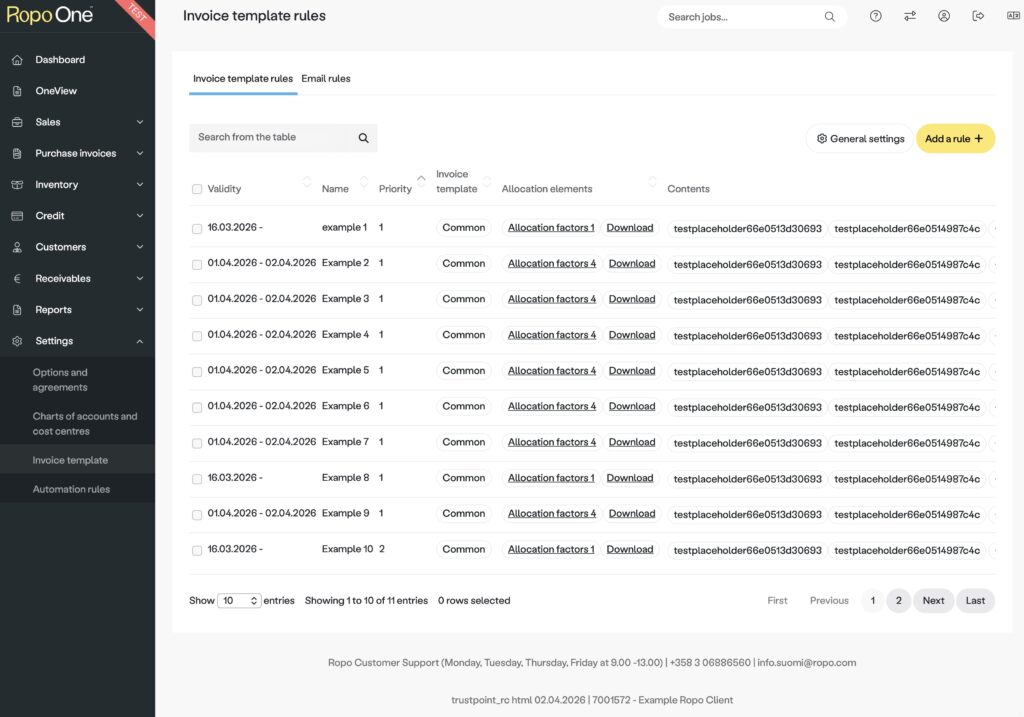The height and width of the screenshot is (717, 1024).
Task: Click Download link for Example 5
Action: 632,371
